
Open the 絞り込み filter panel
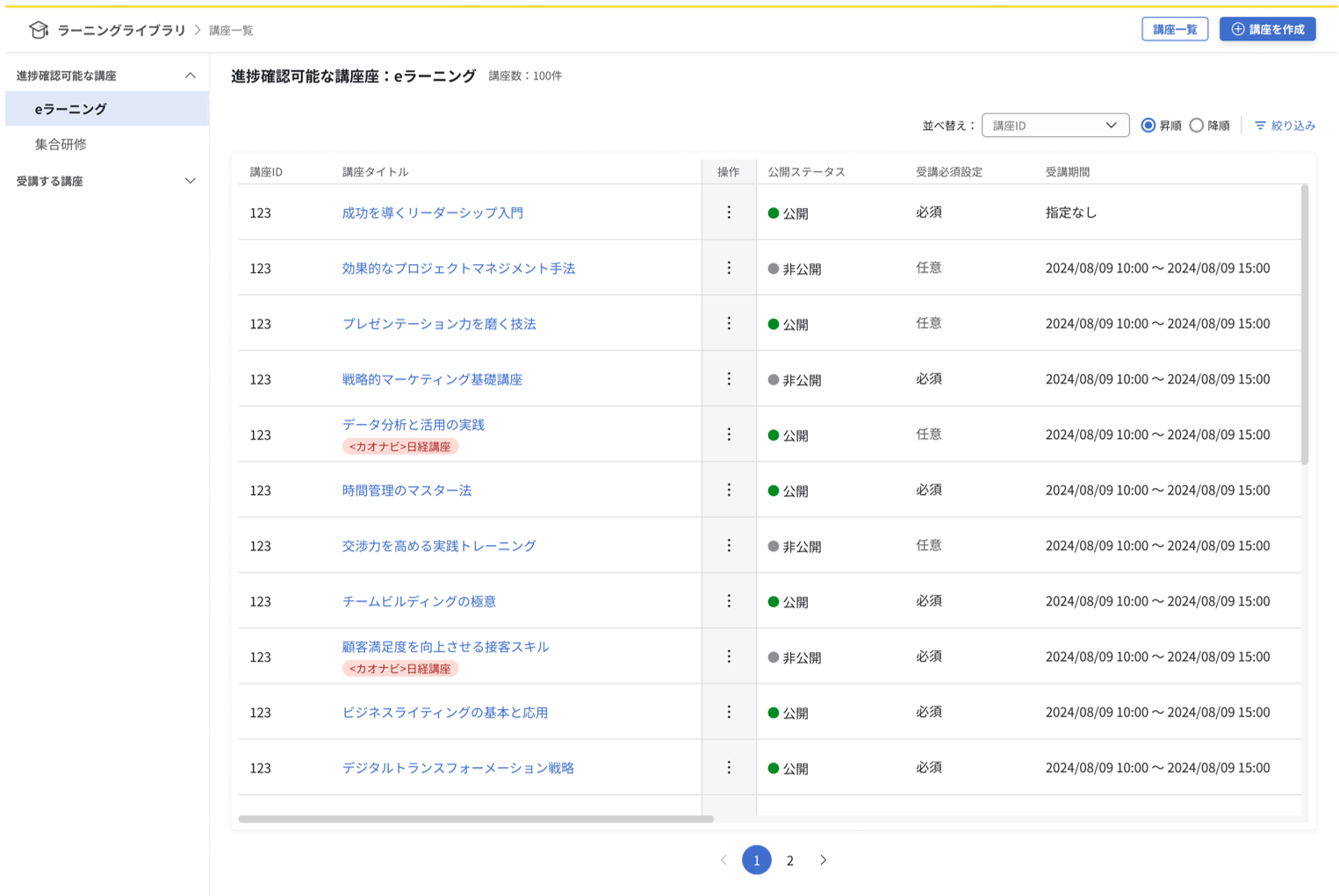(1284, 125)
